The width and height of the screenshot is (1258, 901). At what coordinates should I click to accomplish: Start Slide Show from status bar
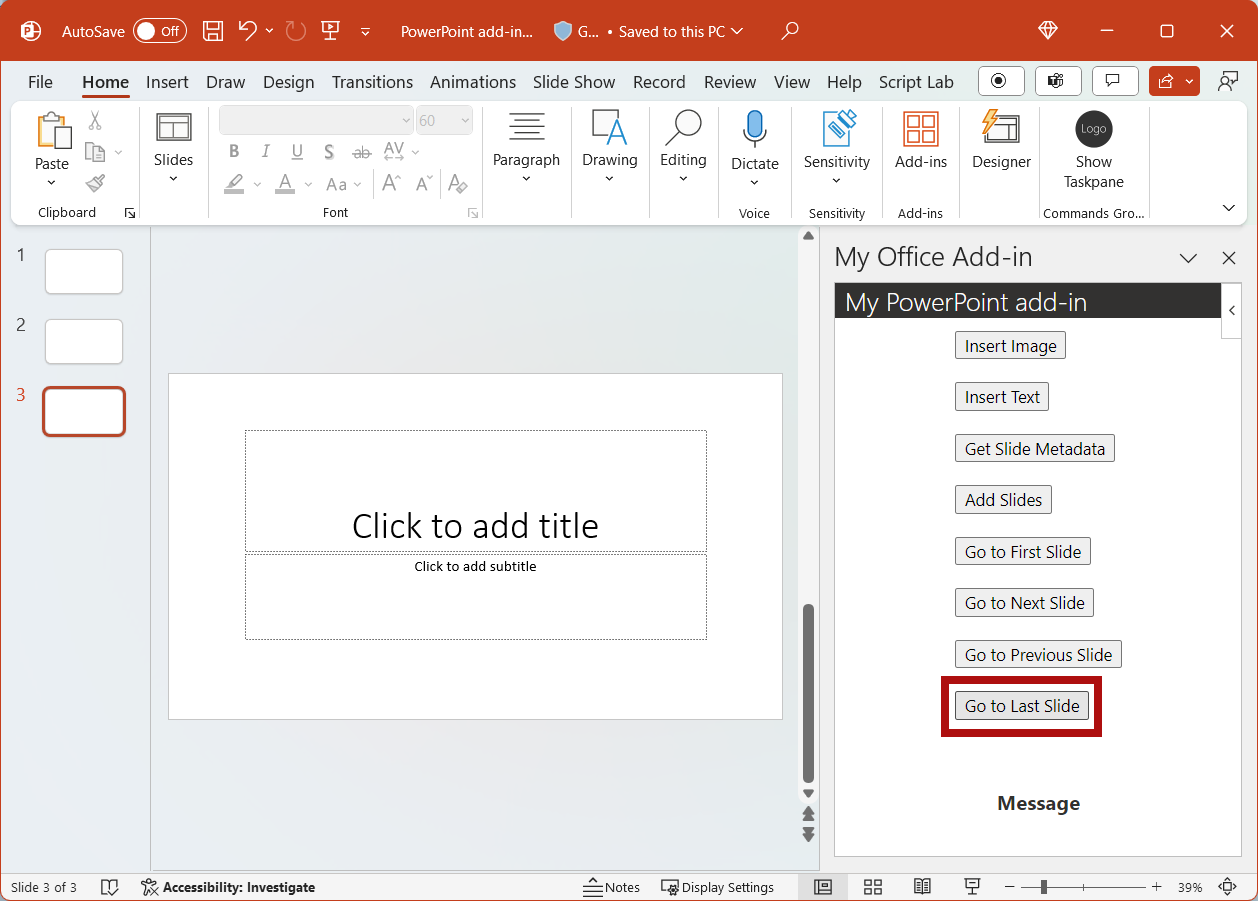pos(971,887)
